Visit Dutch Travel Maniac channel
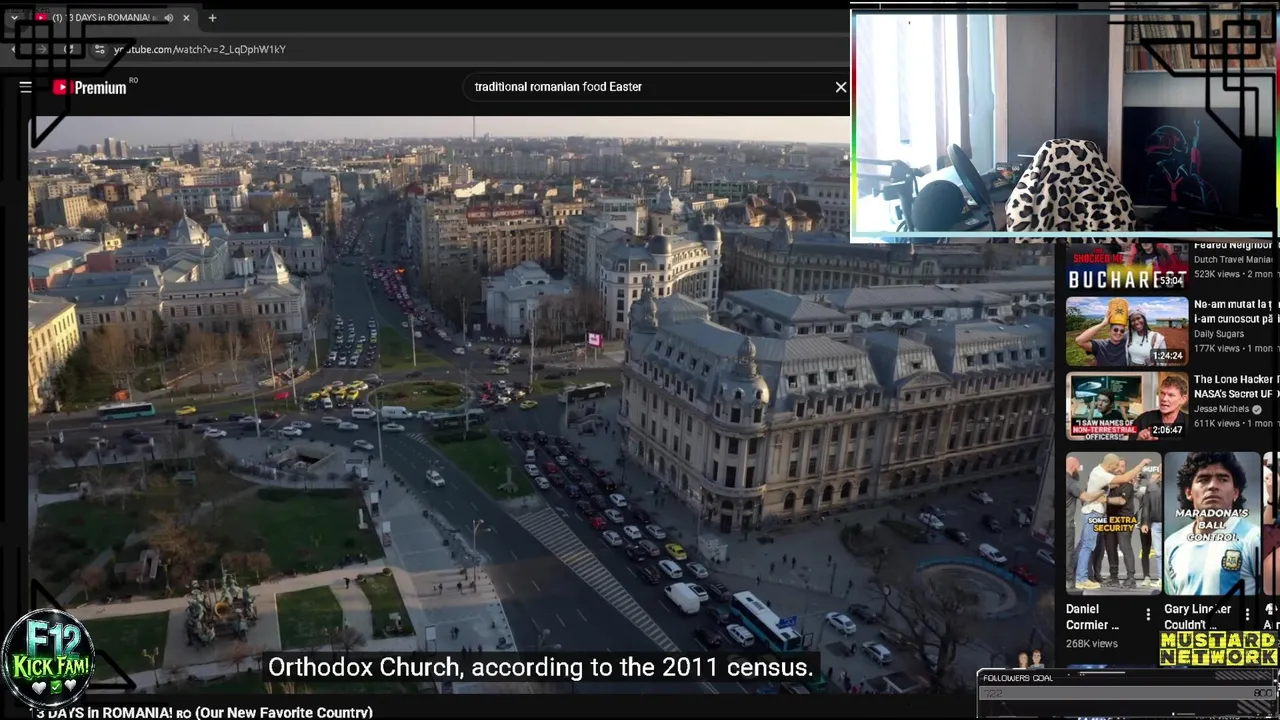The image size is (1280, 720). pos(1233,259)
